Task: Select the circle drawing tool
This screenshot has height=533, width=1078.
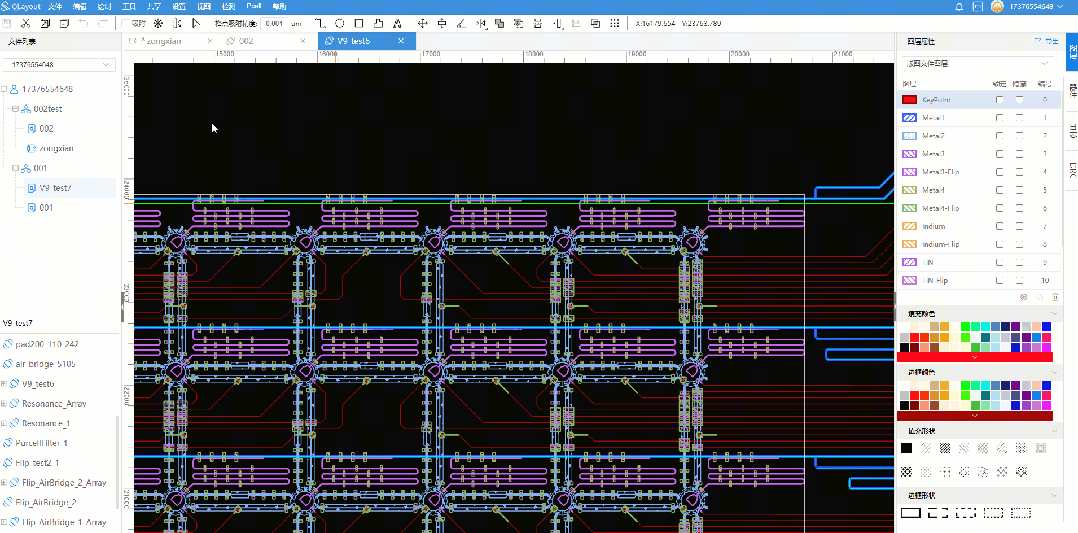Action: tap(340, 23)
